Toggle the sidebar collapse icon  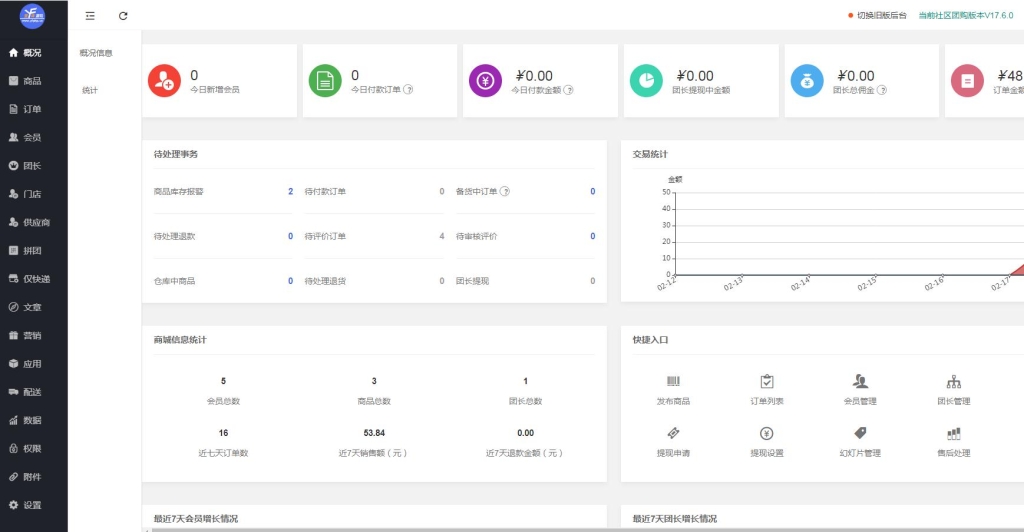click(90, 16)
